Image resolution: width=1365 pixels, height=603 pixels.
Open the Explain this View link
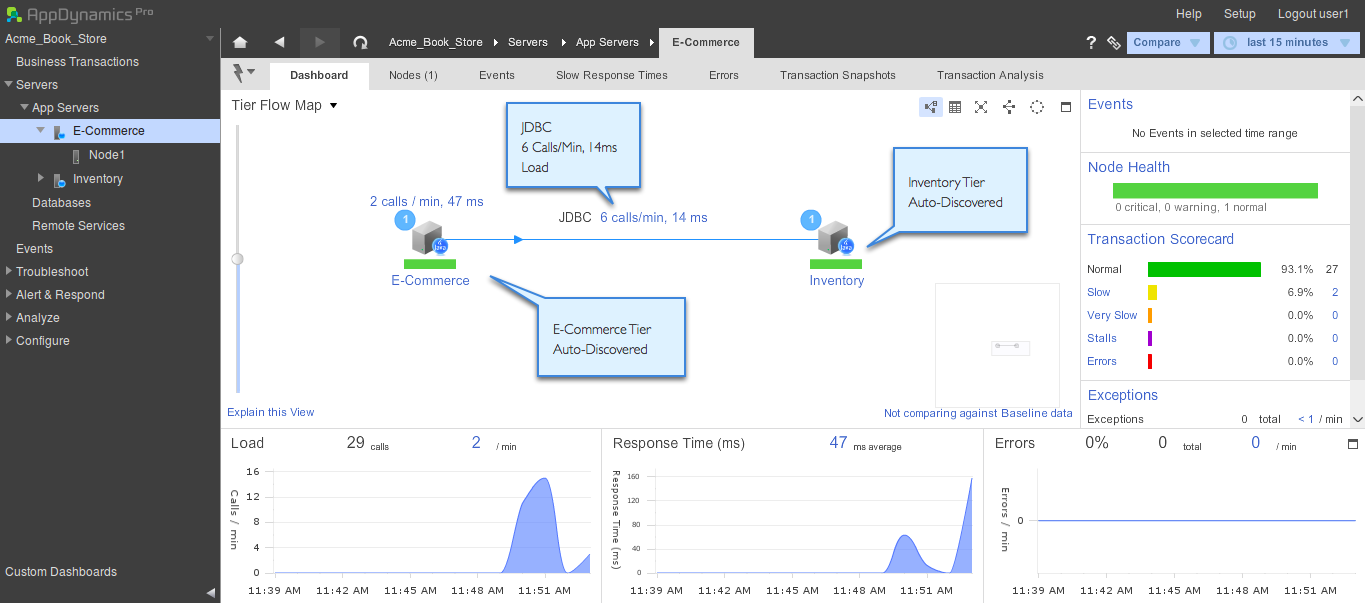pyautogui.click(x=271, y=412)
